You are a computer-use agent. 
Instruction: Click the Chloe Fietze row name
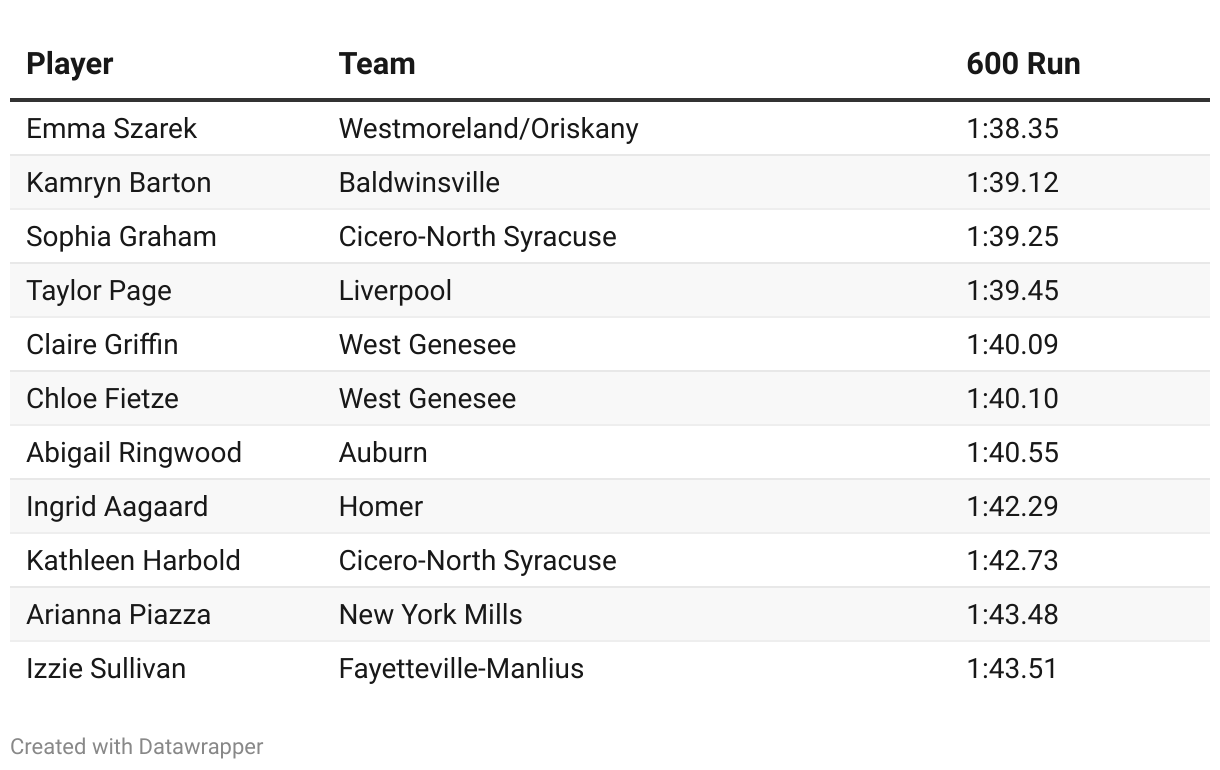coord(102,399)
